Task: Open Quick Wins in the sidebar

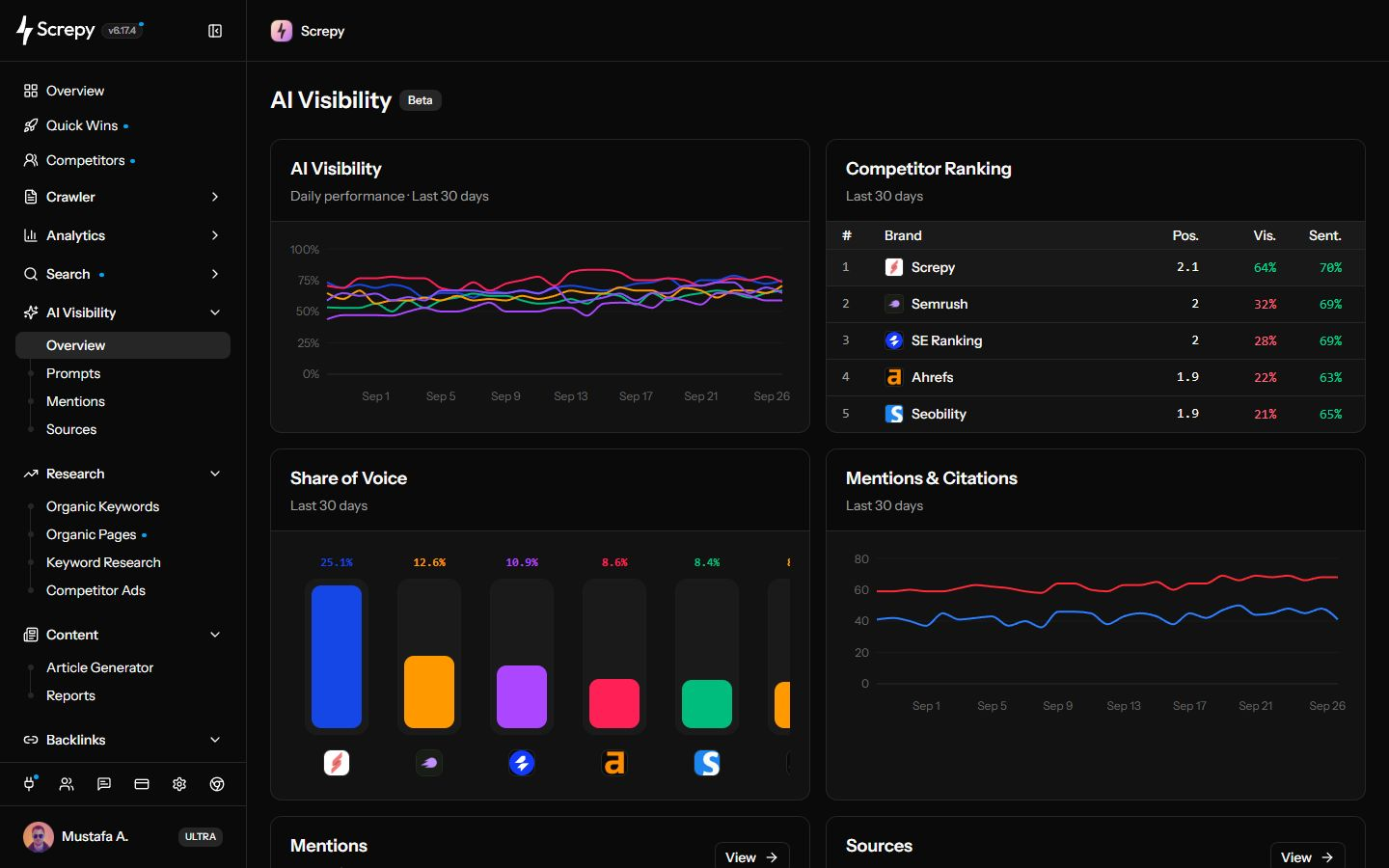Action: (x=82, y=125)
